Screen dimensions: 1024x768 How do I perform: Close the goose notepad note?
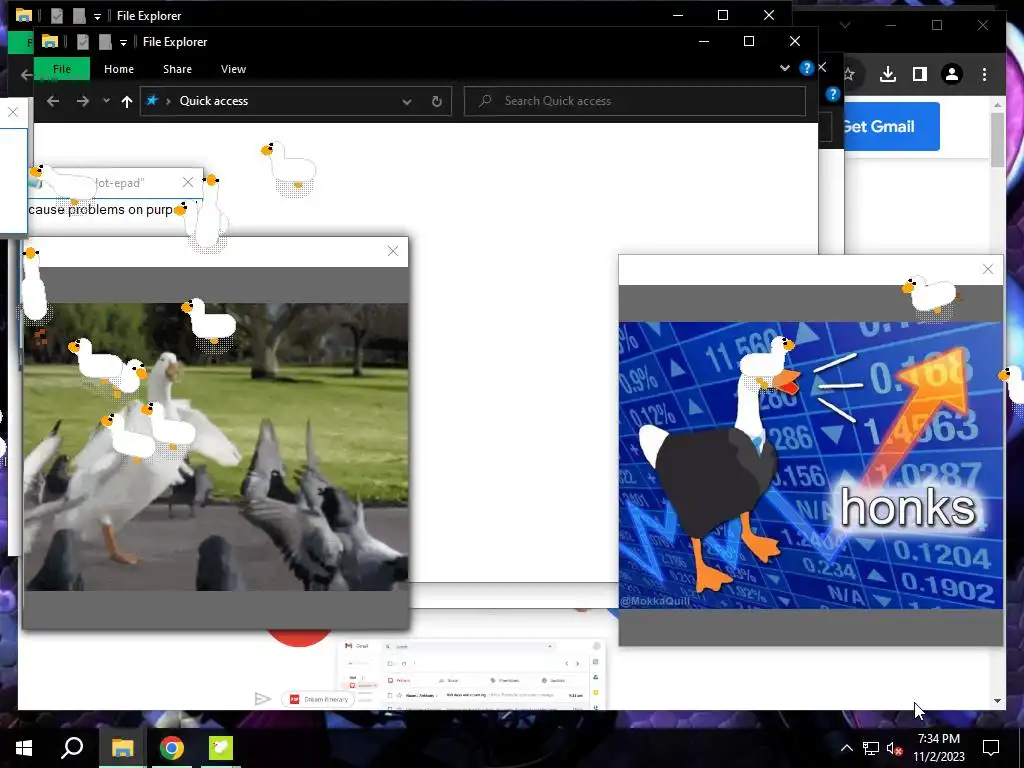tap(187, 182)
